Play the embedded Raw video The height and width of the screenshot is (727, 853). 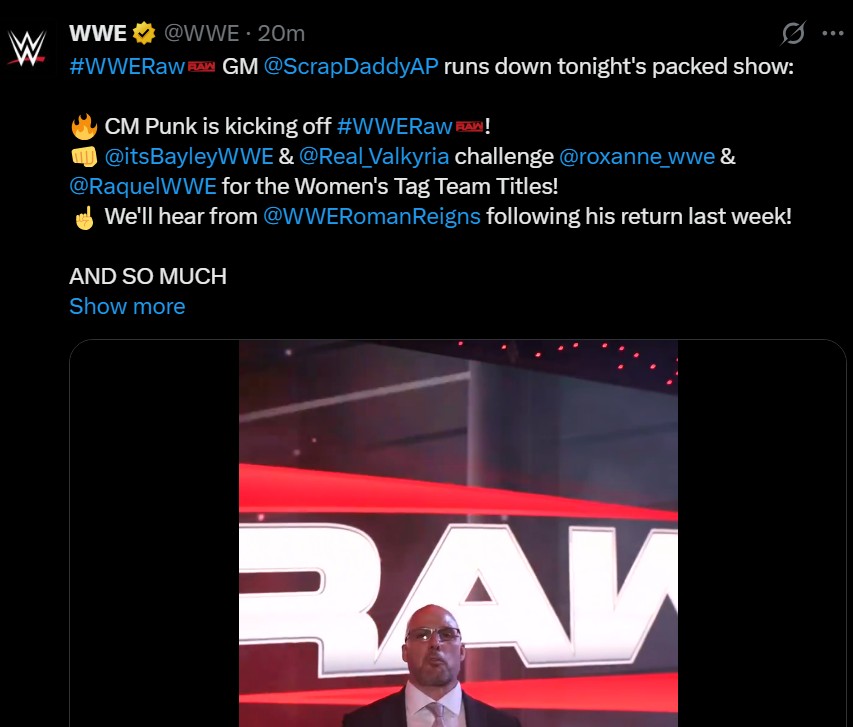click(x=458, y=533)
